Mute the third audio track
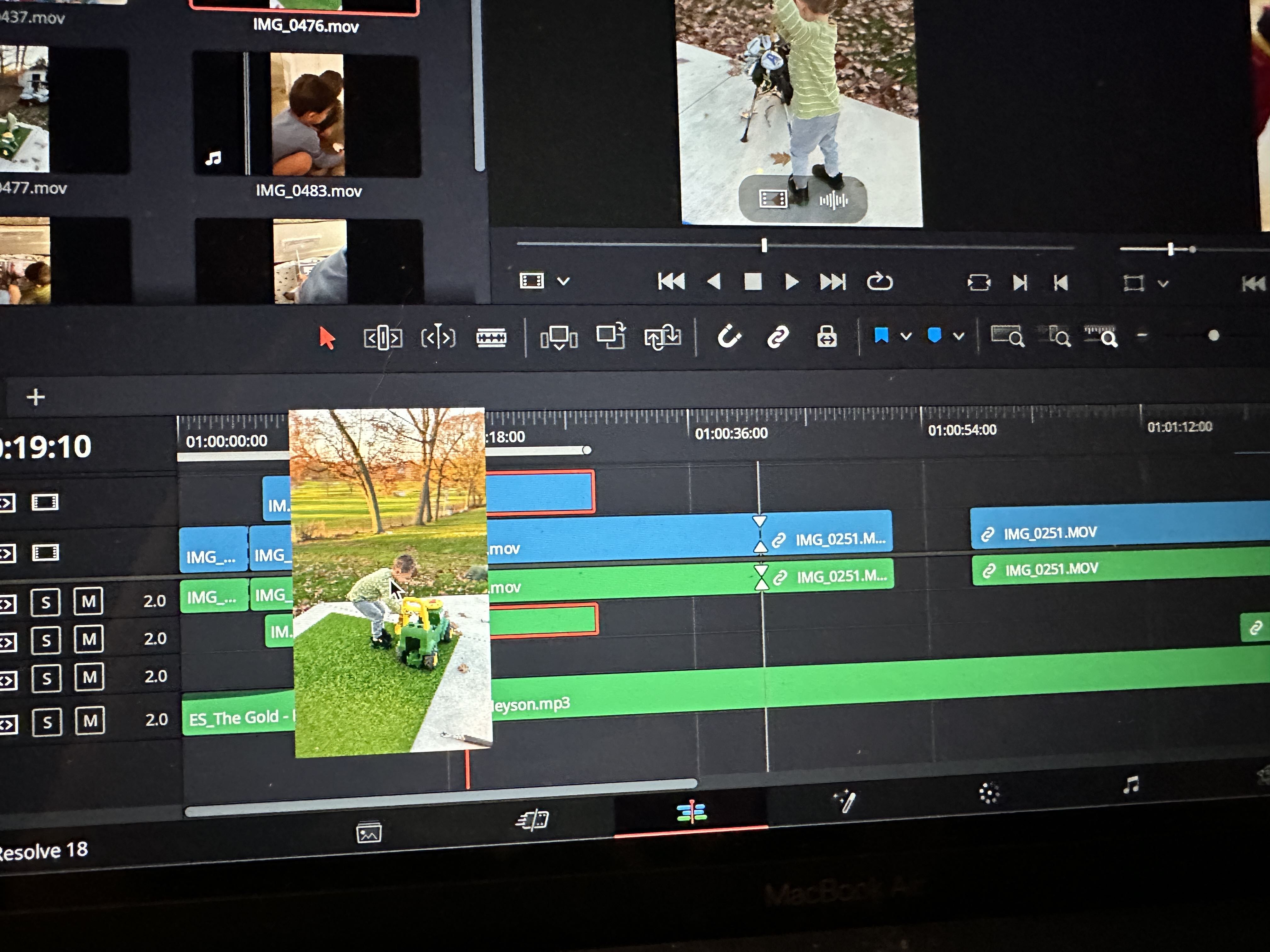Viewport: 1270px width, 952px height. coord(89,677)
